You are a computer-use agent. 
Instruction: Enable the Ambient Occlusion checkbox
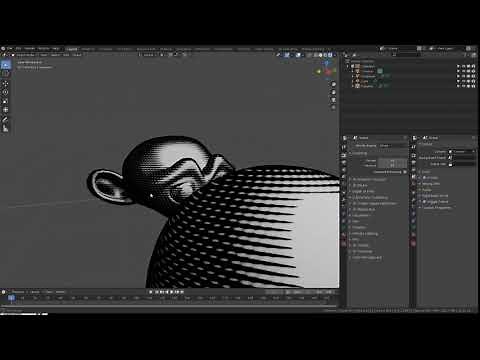pos(355,180)
